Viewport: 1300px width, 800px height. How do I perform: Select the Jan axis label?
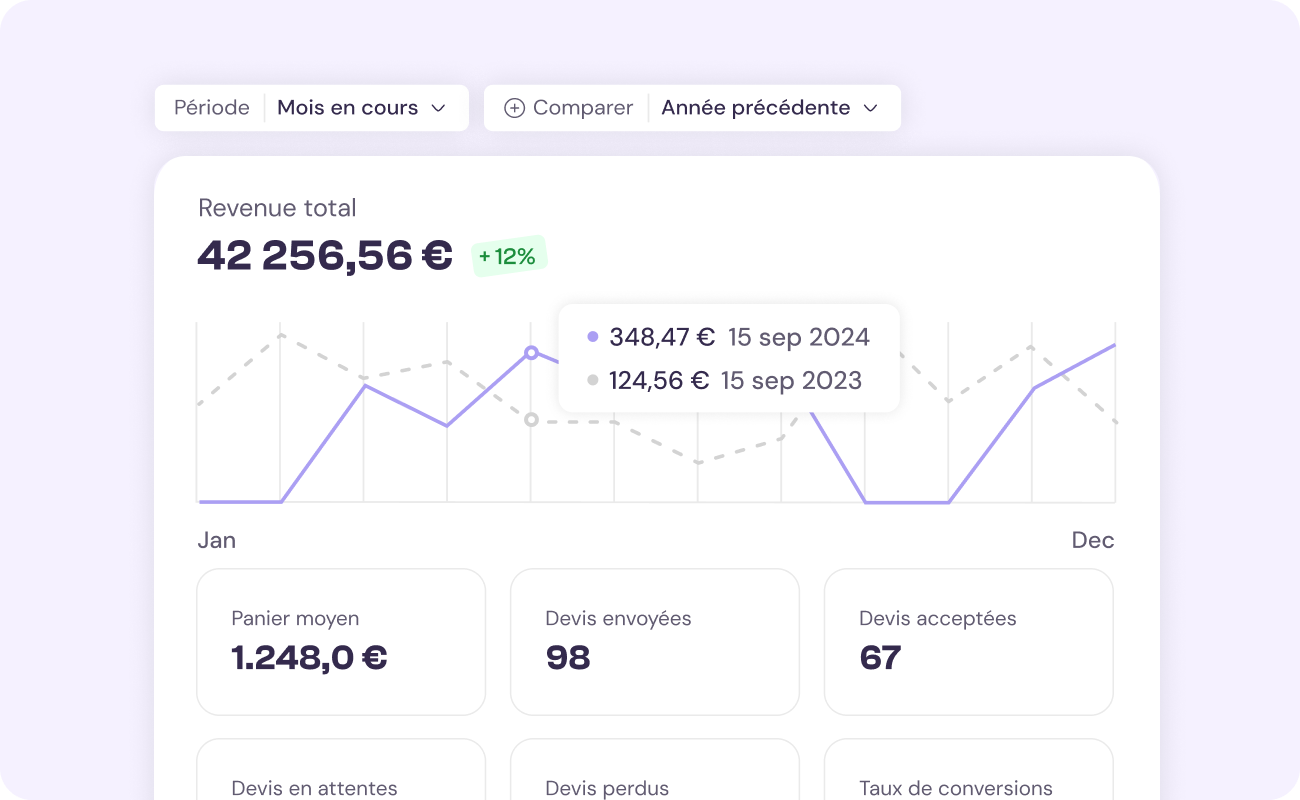pos(217,540)
